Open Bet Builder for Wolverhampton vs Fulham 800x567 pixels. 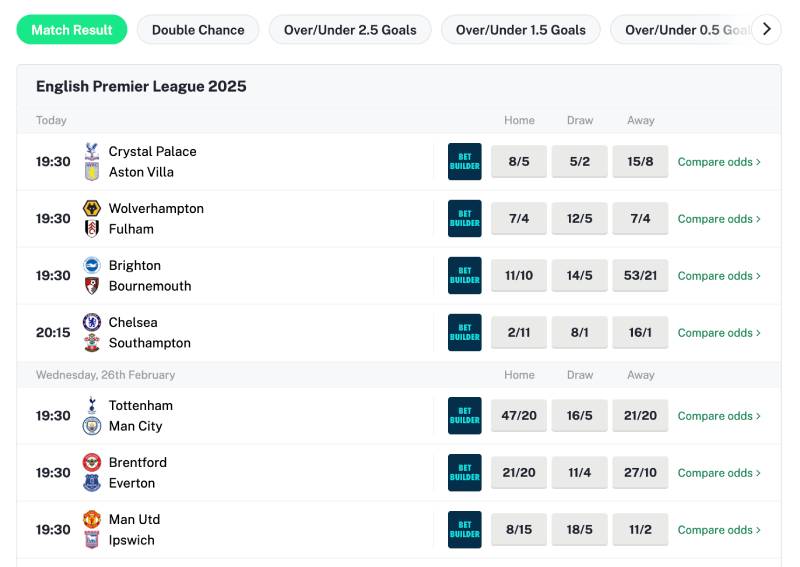click(x=464, y=219)
